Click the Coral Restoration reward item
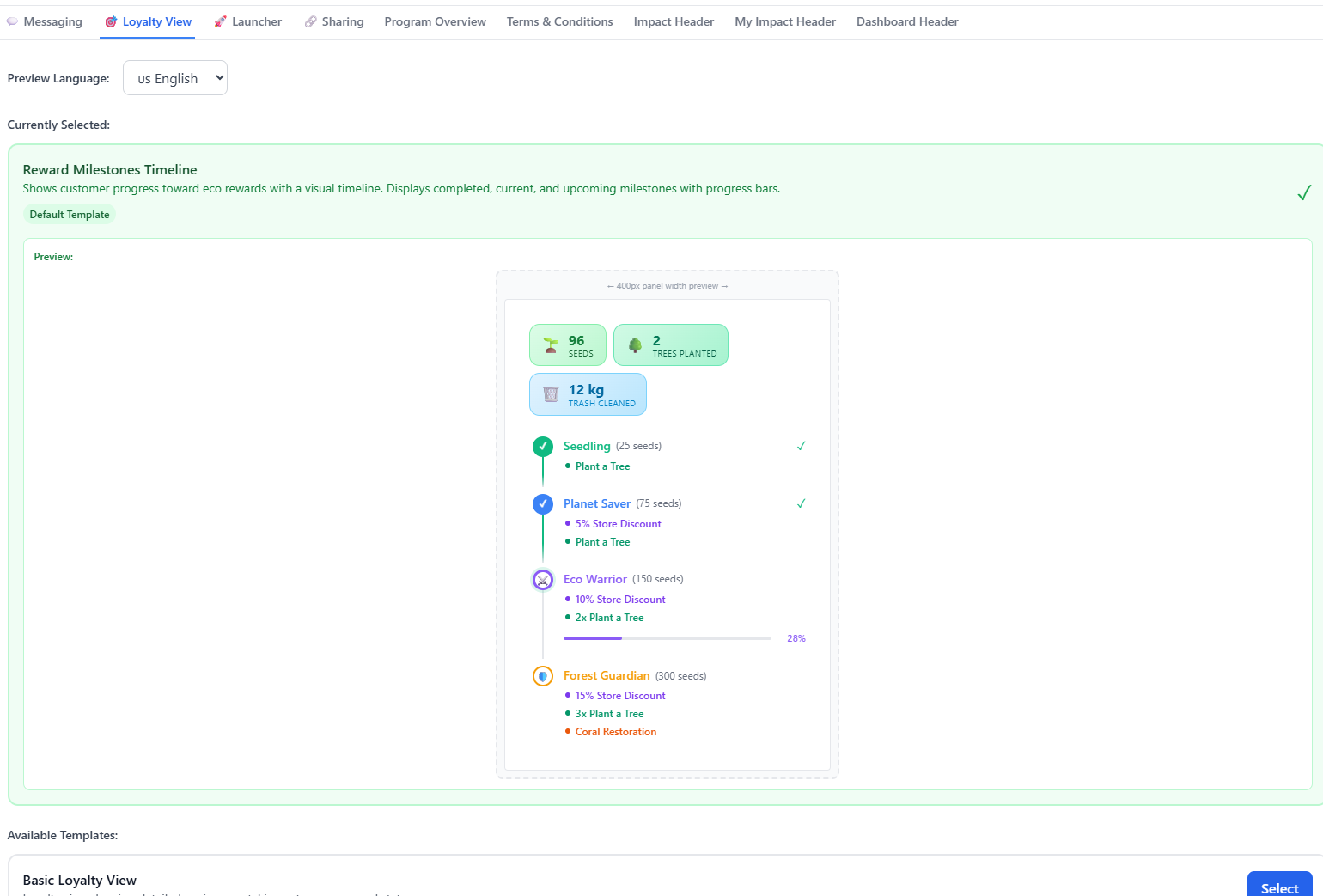The image size is (1323, 896). pyautogui.click(x=615, y=732)
